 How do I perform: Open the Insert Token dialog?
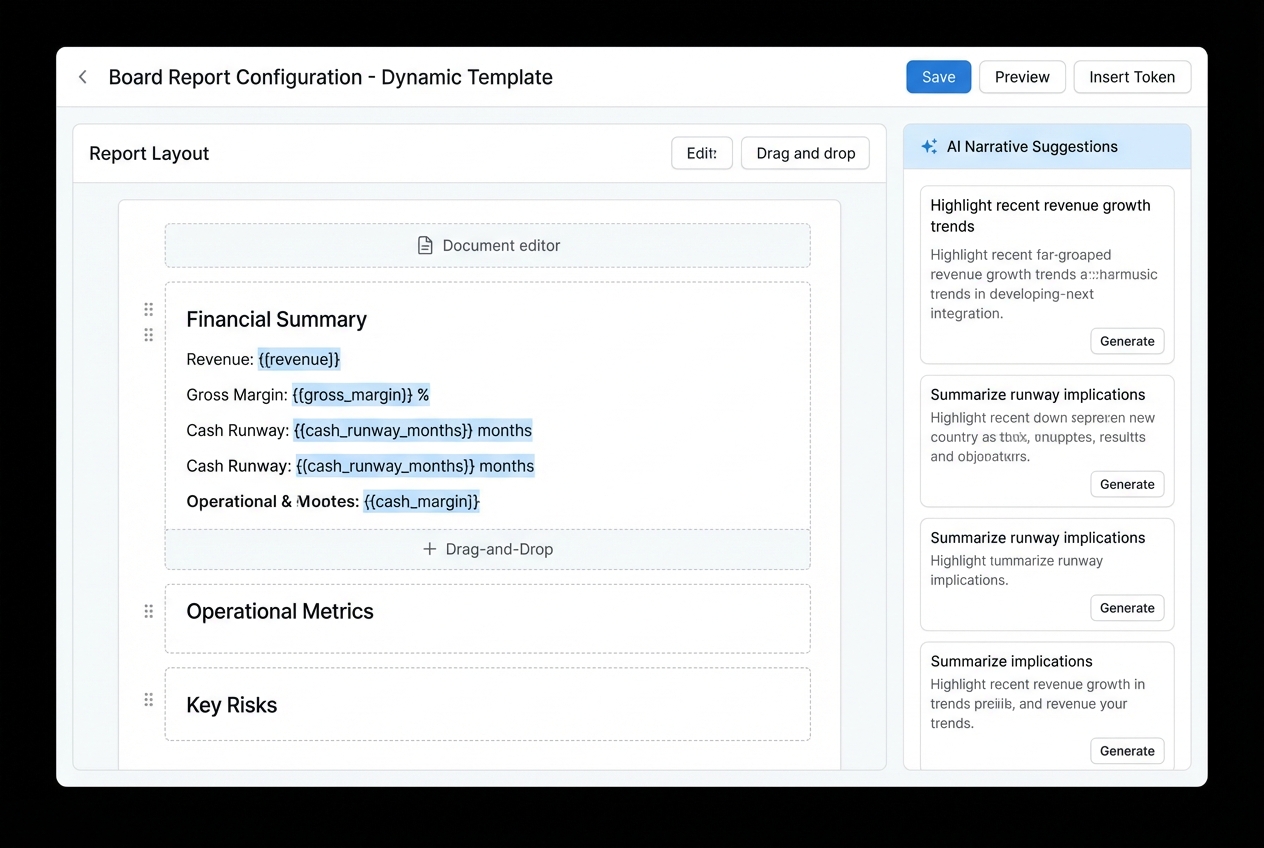click(1132, 76)
